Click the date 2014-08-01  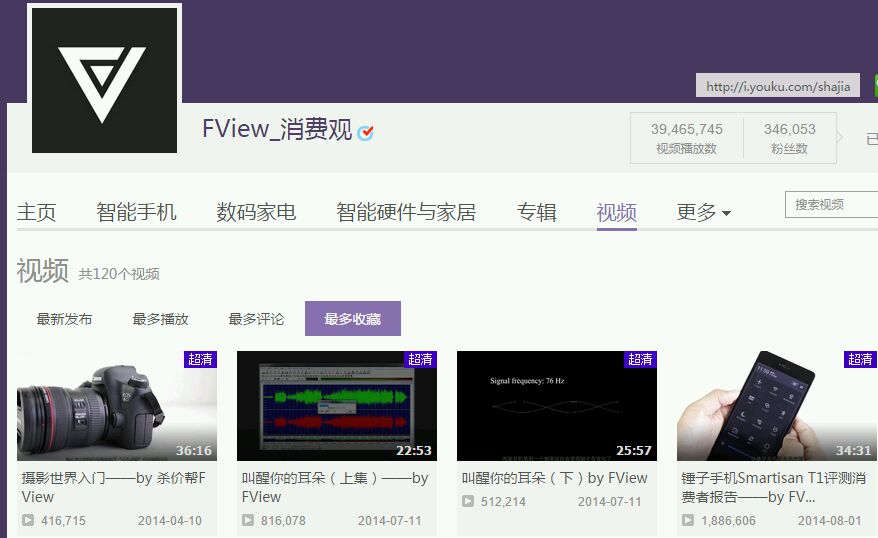pos(829,521)
